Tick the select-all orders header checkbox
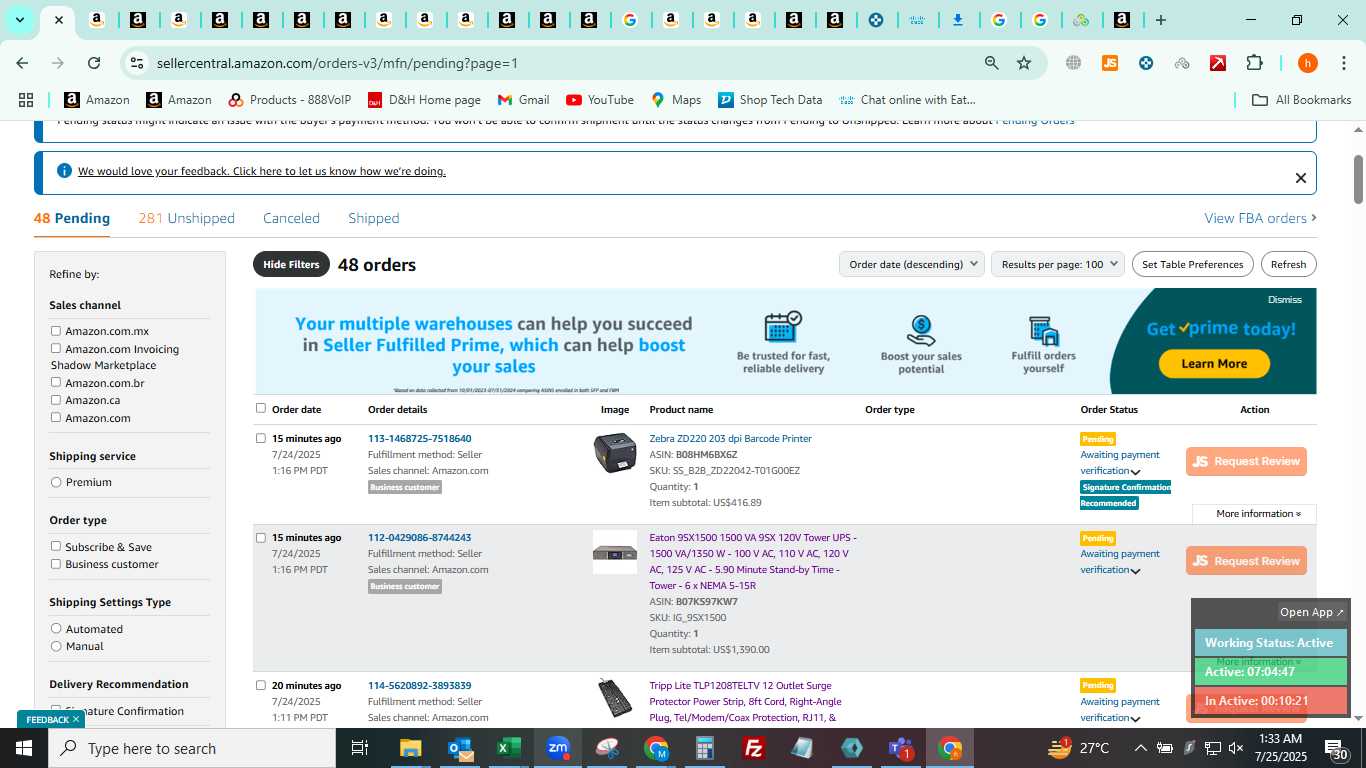Screen dimensions: 1366x768 261,408
